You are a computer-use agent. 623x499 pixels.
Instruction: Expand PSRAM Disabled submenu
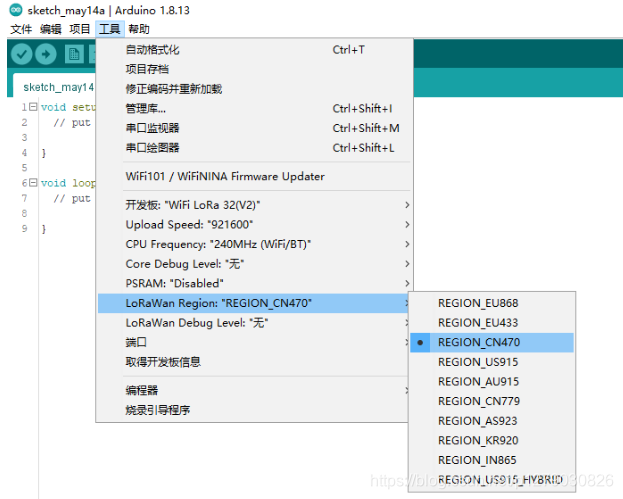(x=253, y=283)
